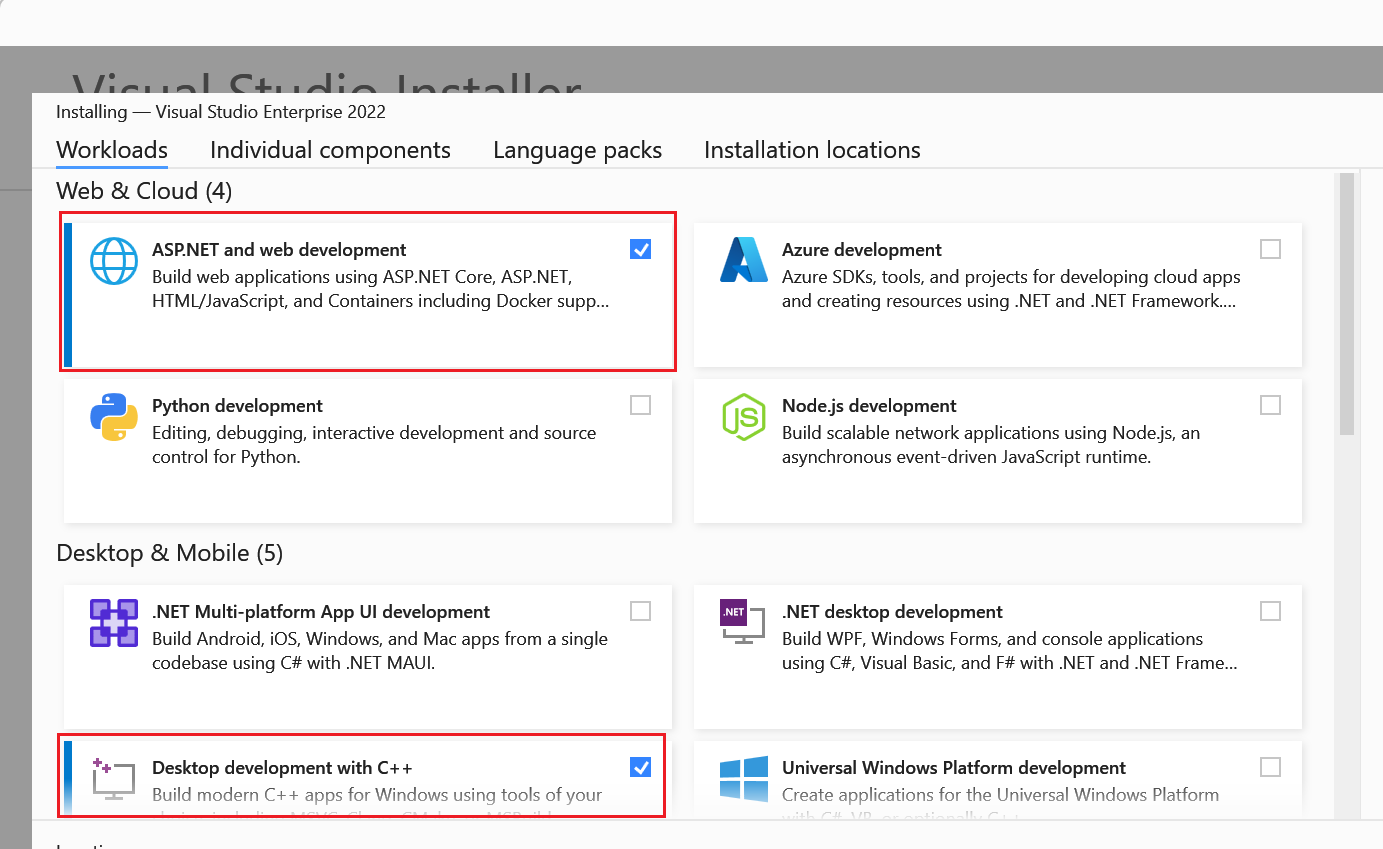Image resolution: width=1383 pixels, height=849 pixels.
Task: Uncheck ASP.NET and web development workload
Action: pyautogui.click(x=640, y=249)
